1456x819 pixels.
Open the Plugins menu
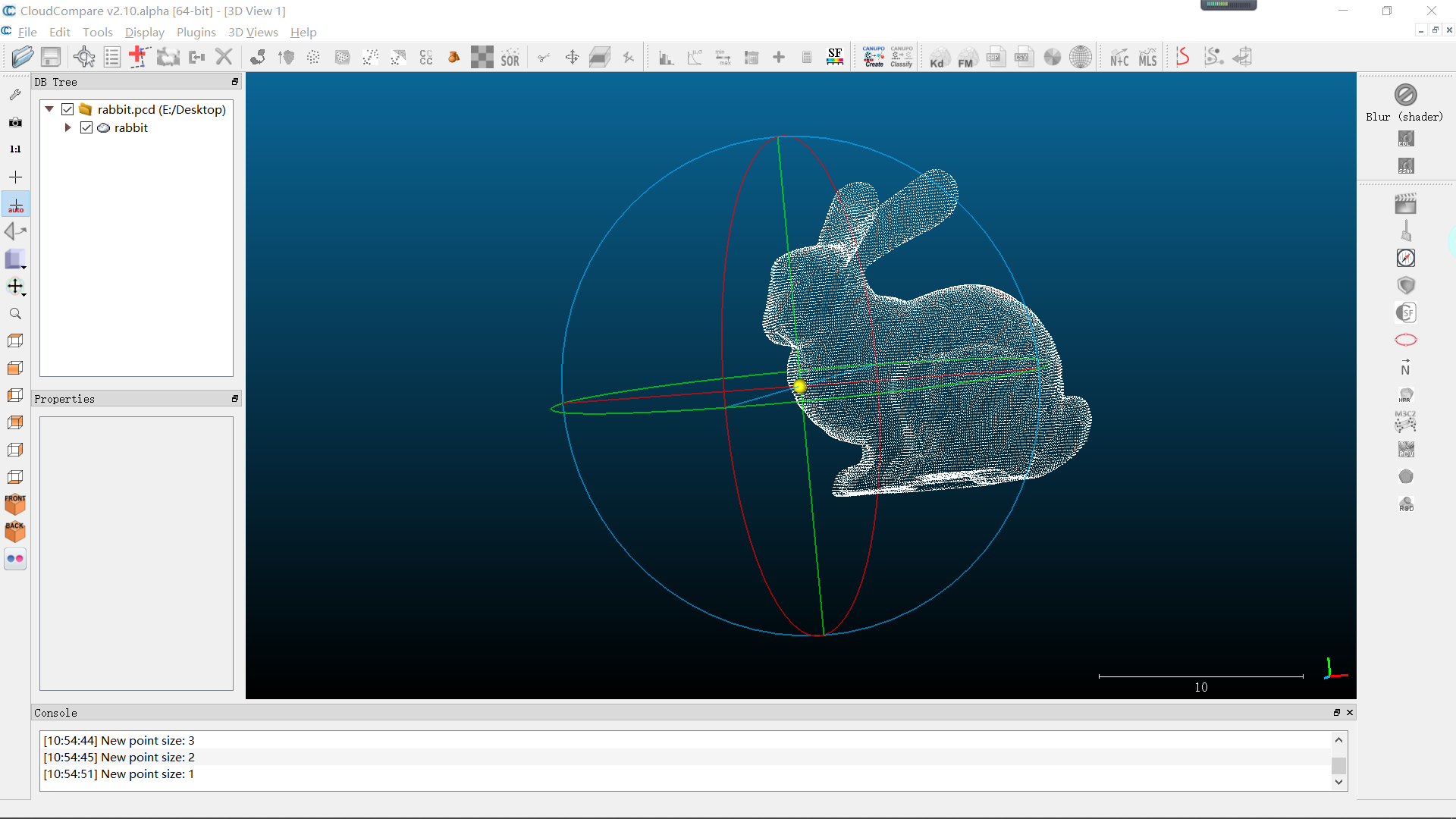pyautogui.click(x=196, y=32)
